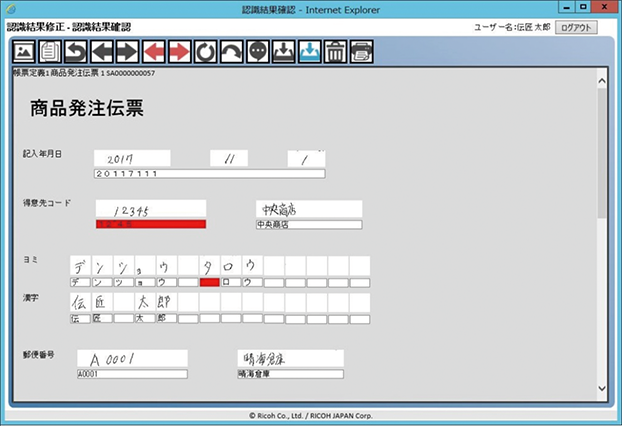Image resolution: width=622 pixels, height=426 pixels.
Task: Jump to previous error with red left arrow
Action: pyautogui.click(x=153, y=51)
